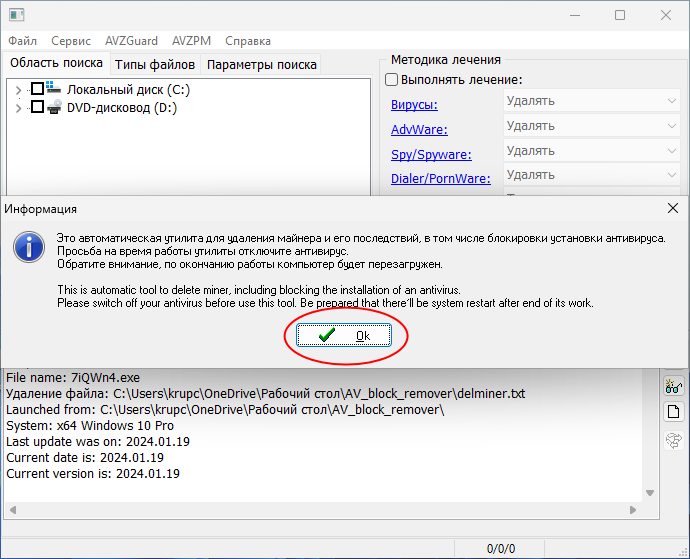Click the 'Last update was on' log line
Viewport: 690px width, 559px height.
pyautogui.click(x=98, y=441)
